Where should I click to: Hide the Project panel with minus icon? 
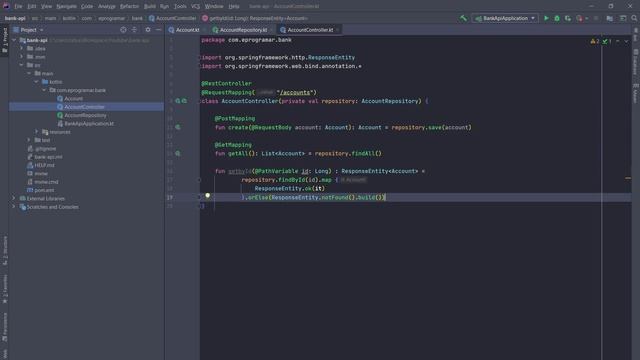pyautogui.click(x=158, y=30)
